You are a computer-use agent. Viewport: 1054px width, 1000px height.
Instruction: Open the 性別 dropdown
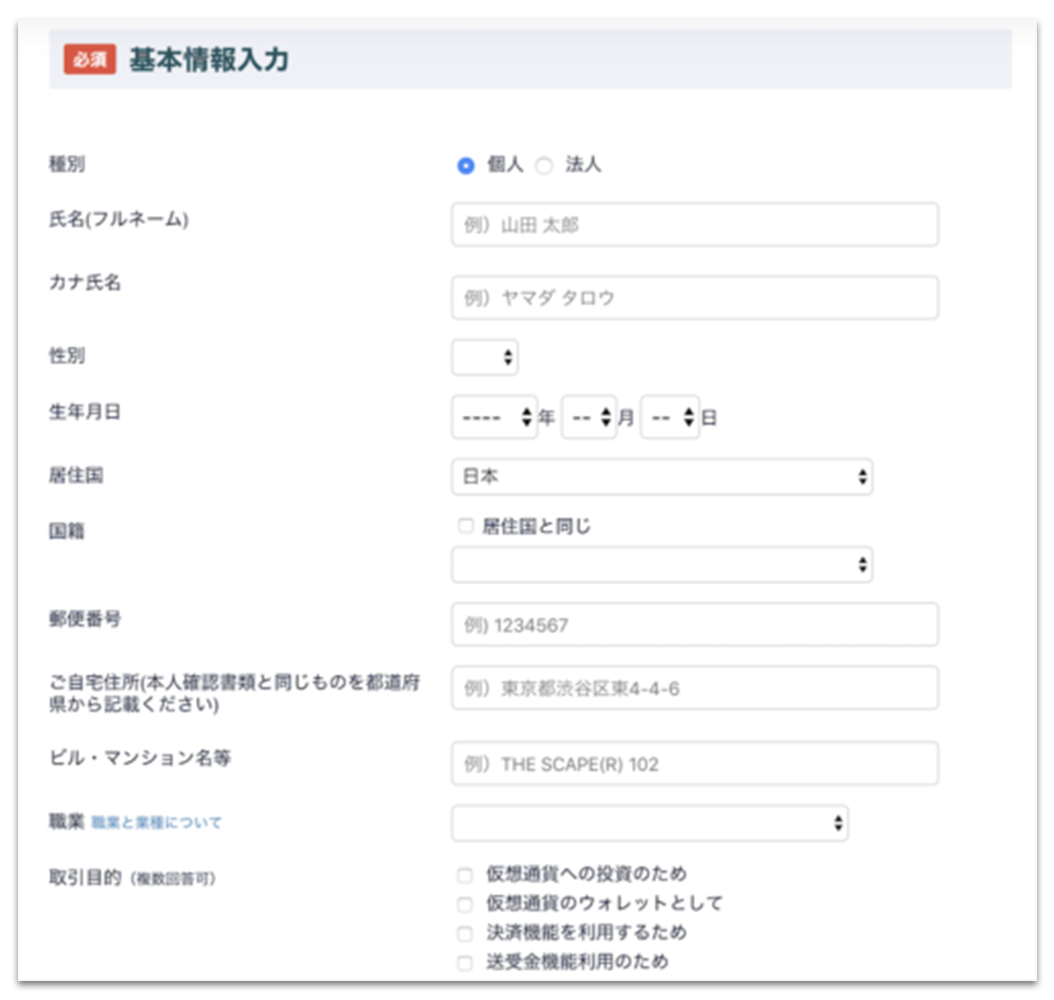[x=484, y=357]
